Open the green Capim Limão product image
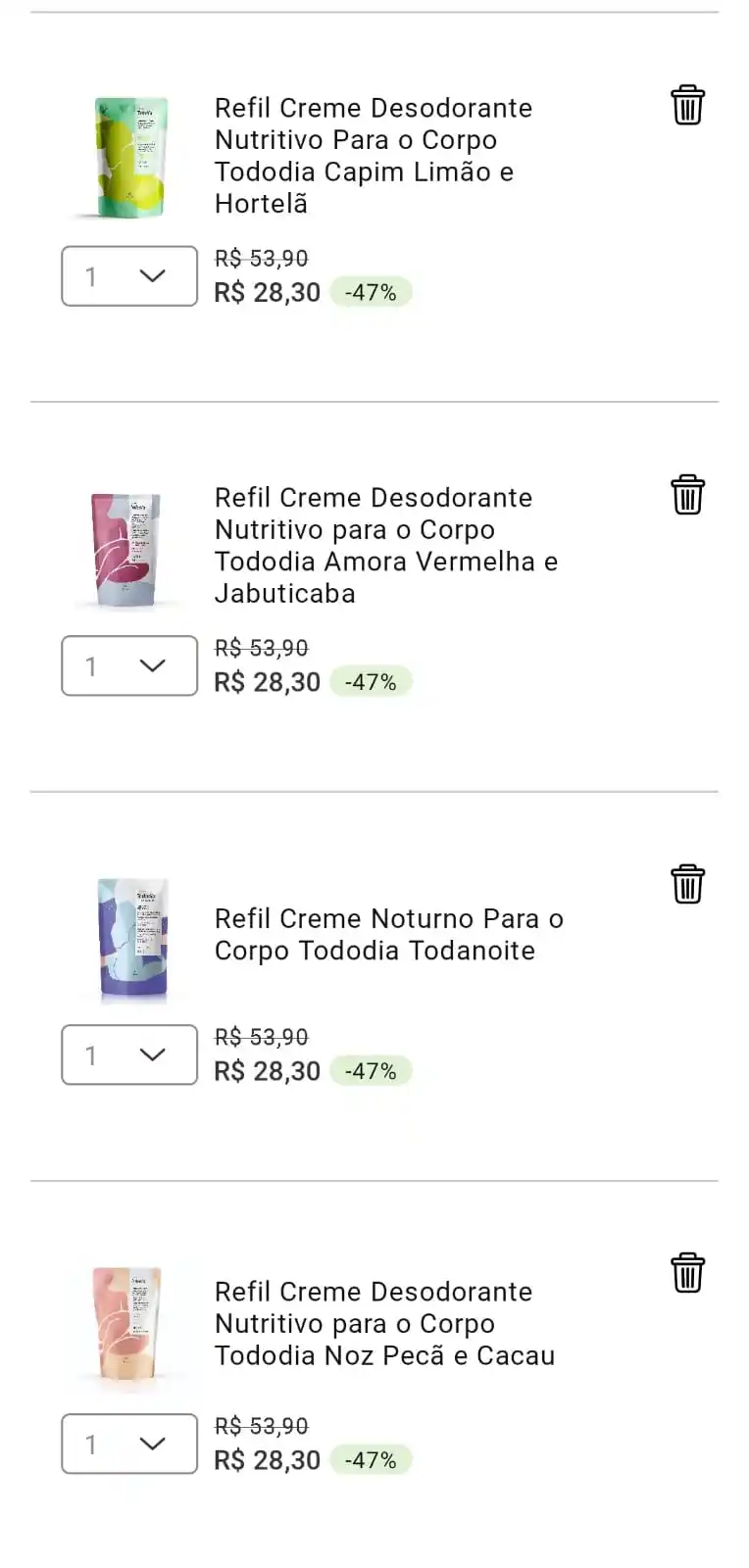This screenshot has height=1568, width=749. (130, 157)
